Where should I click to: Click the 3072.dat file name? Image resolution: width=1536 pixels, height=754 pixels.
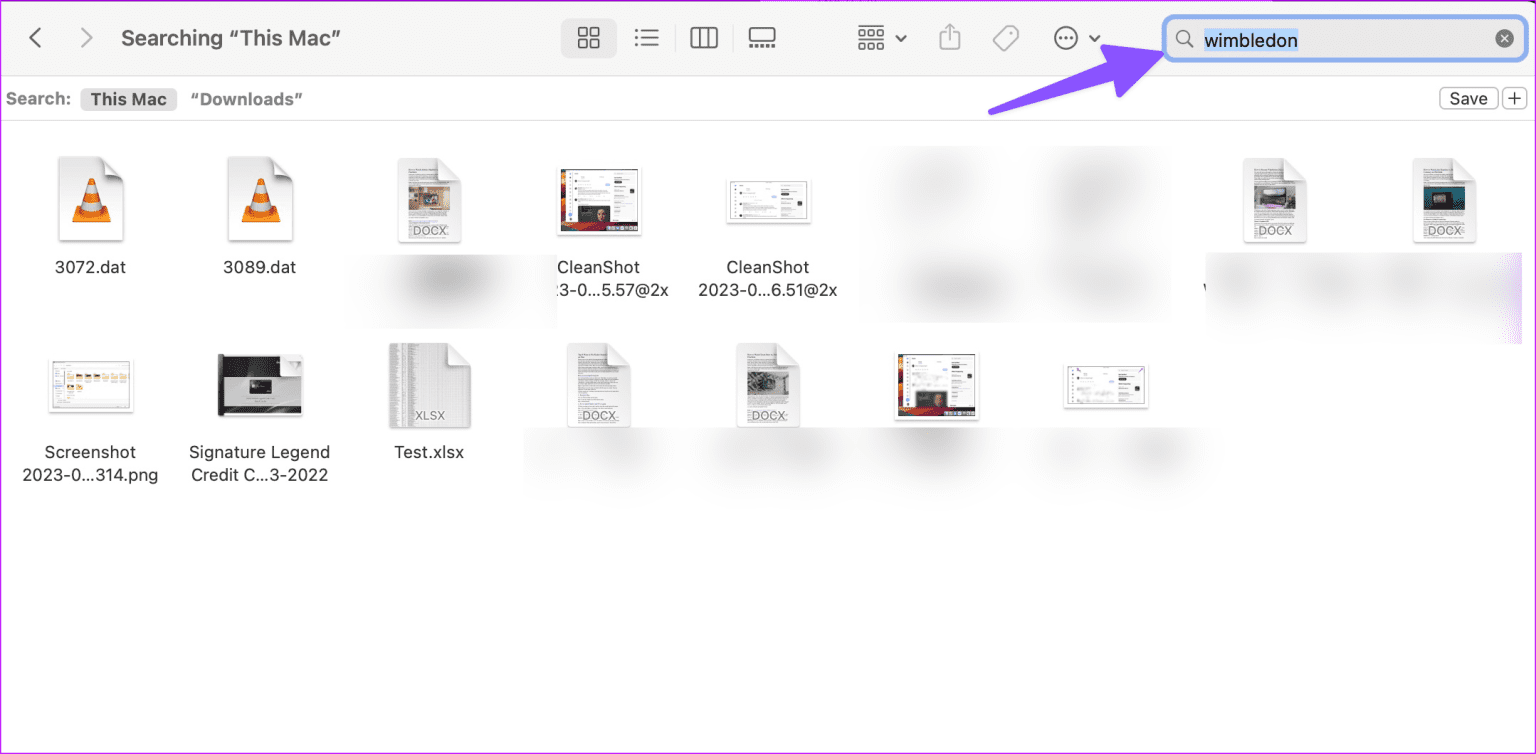(91, 268)
